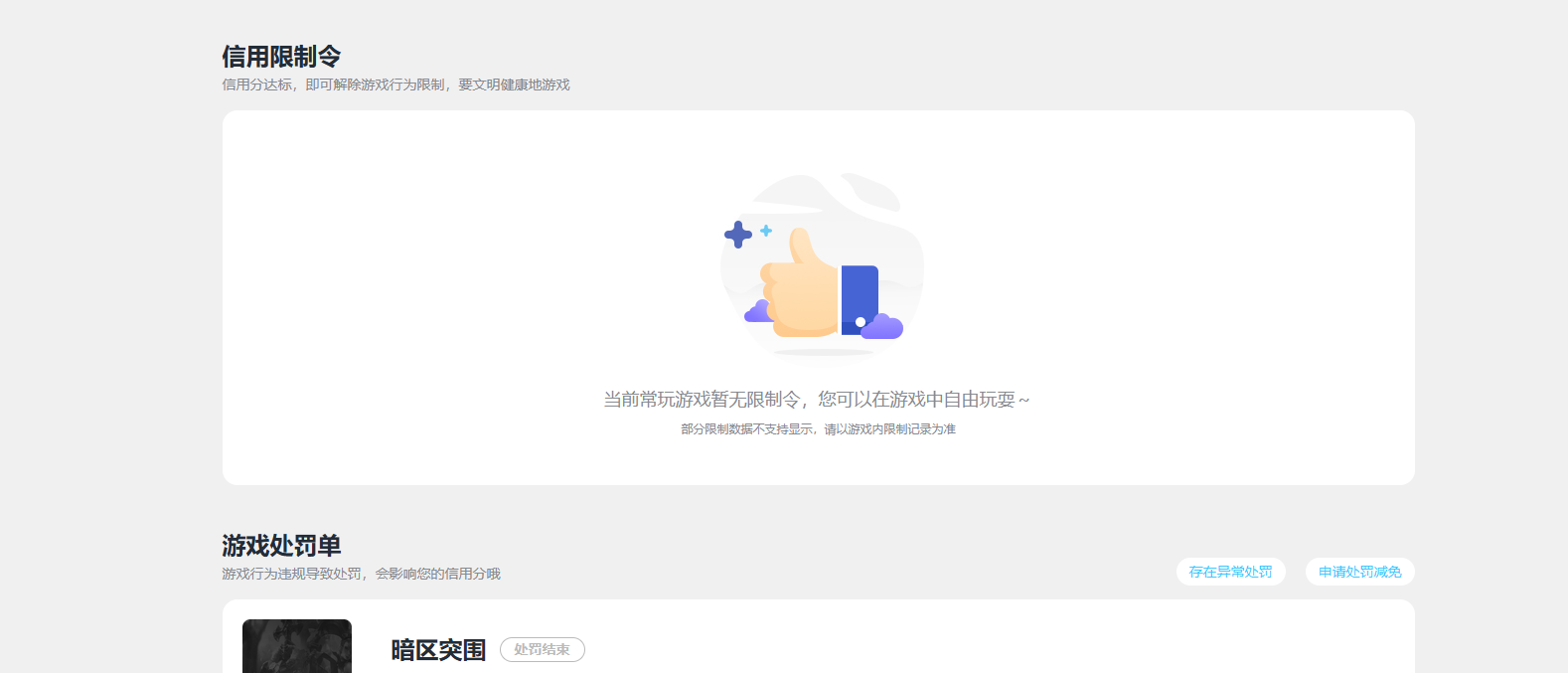This screenshot has height=673, width=1568.
Task: Click the 存在异常处罚 button
Action: pos(1230,572)
